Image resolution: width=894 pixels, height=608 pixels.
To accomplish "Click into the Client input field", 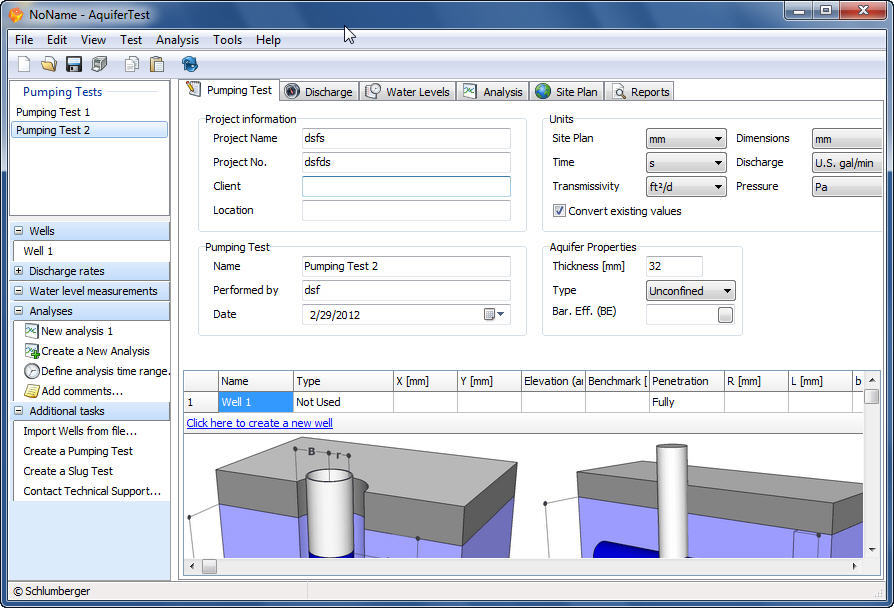I will [406, 187].
